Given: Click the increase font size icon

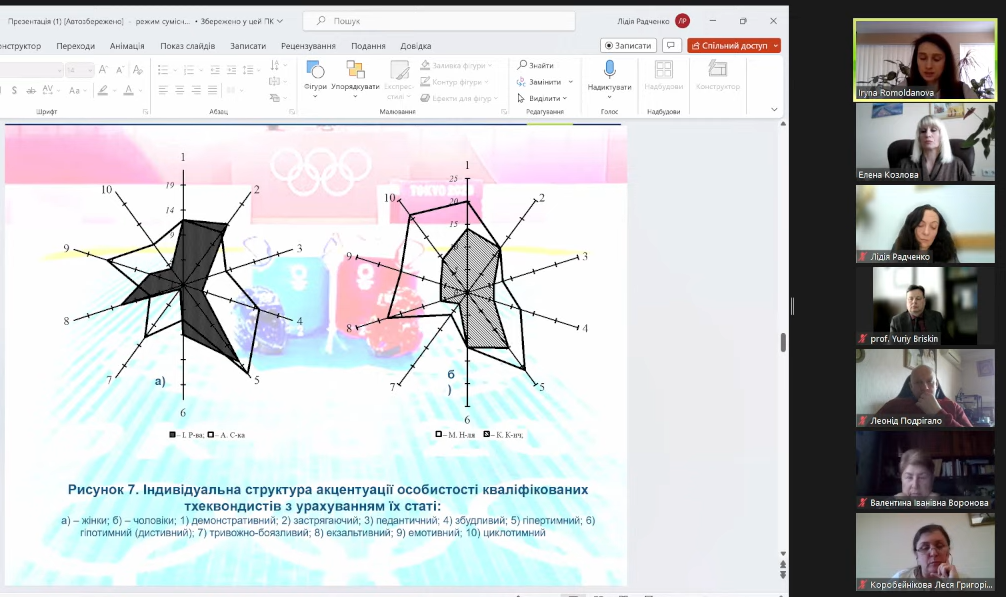Looking at the screenshot, I should click(x=103, y=70).
